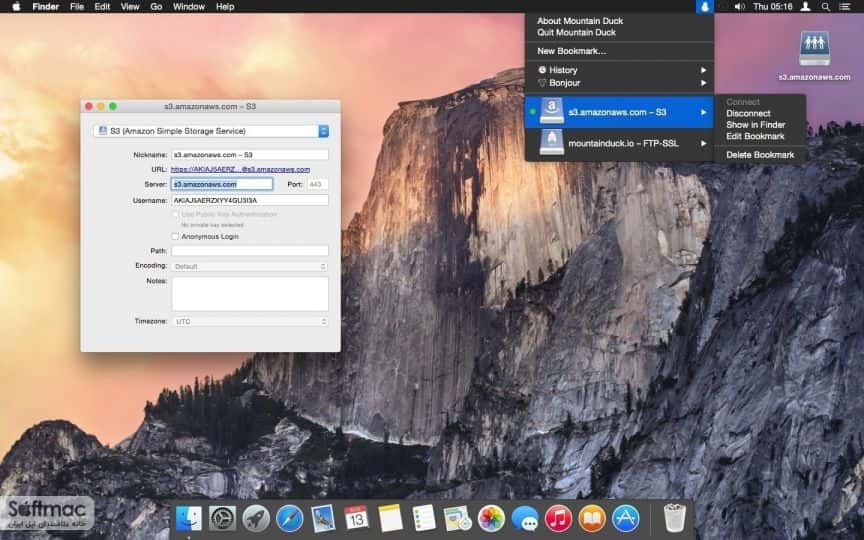This screenshot has height=540, width=864.
Task: Open the https URL link in bookmark window
Action: [x=240, y=170]
